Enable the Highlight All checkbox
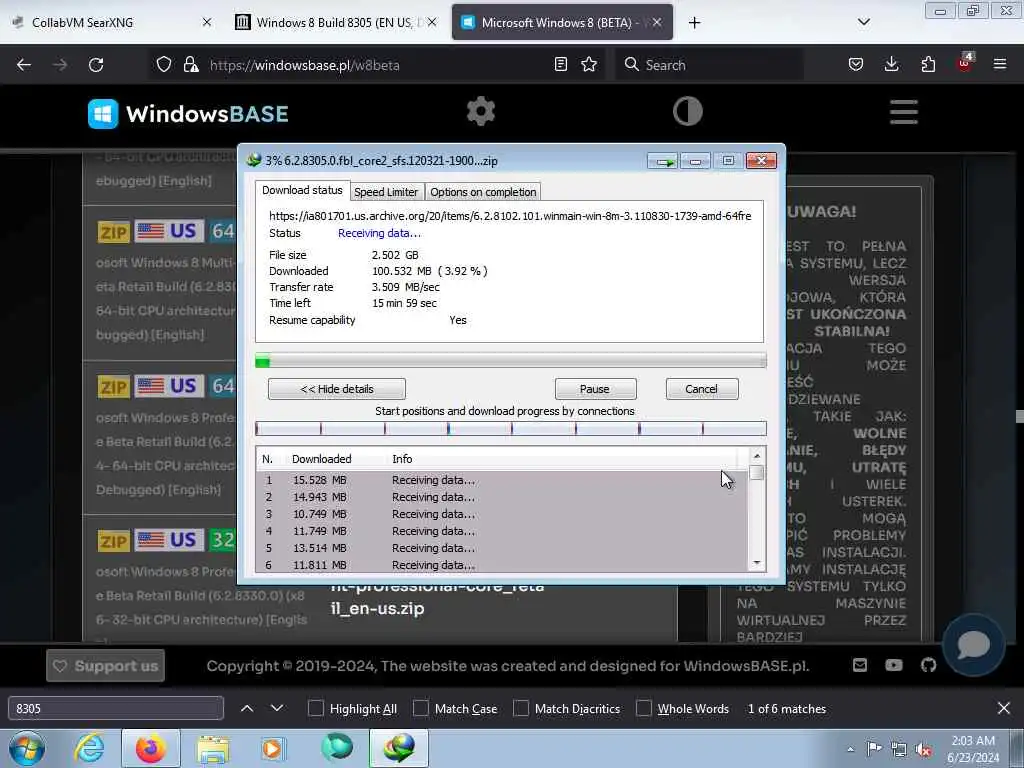1024x768 pixels. coord(315,709)
